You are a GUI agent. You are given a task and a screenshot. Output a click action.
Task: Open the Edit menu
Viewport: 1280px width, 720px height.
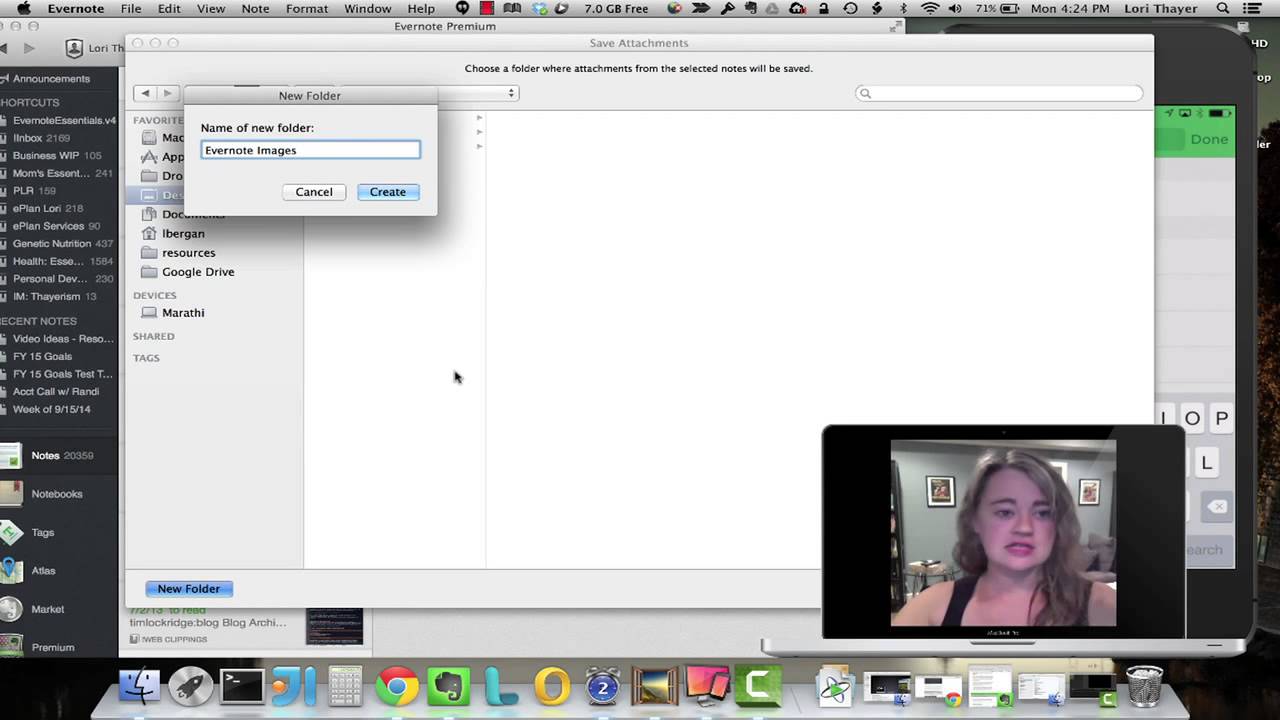pos(169,8)
